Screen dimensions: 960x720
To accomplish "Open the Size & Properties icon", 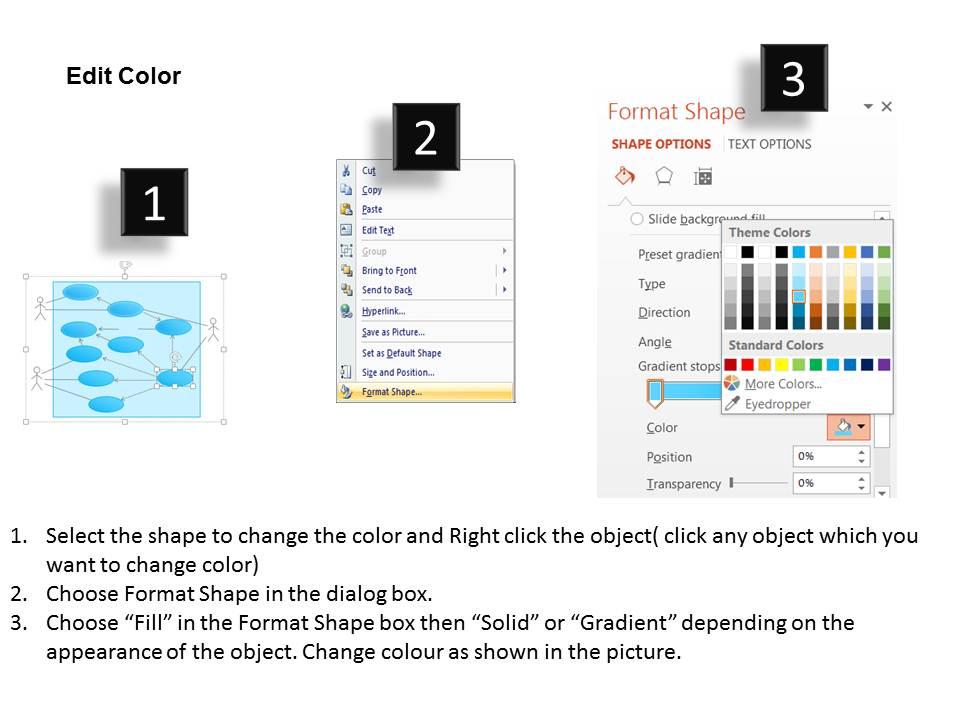I will [703, 177].
